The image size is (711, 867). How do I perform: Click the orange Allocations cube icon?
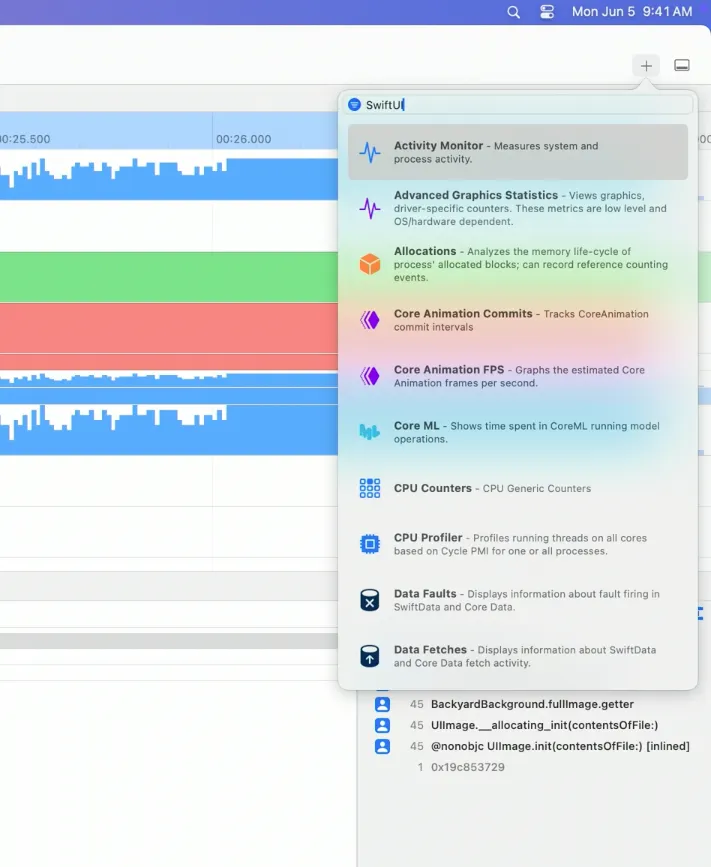coord(370,264)
